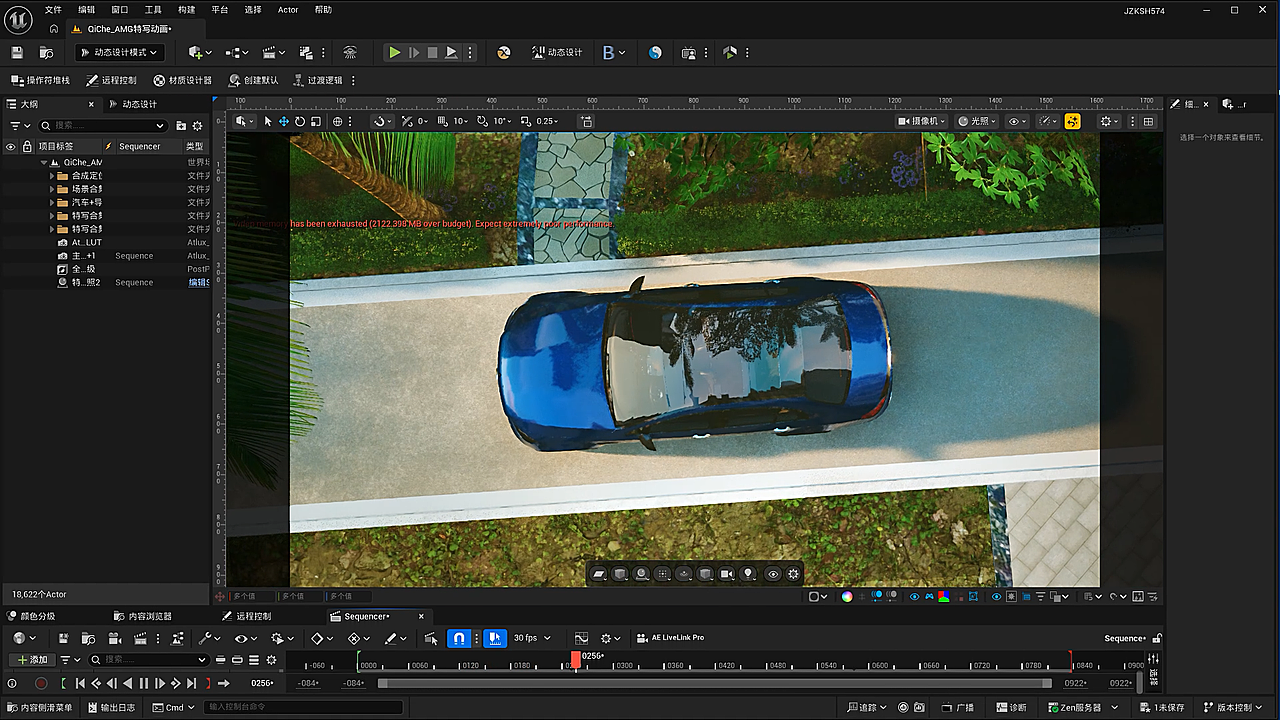
Task: Open the 30 fps frame rate dropdown
Action: (x=532, y=638)
